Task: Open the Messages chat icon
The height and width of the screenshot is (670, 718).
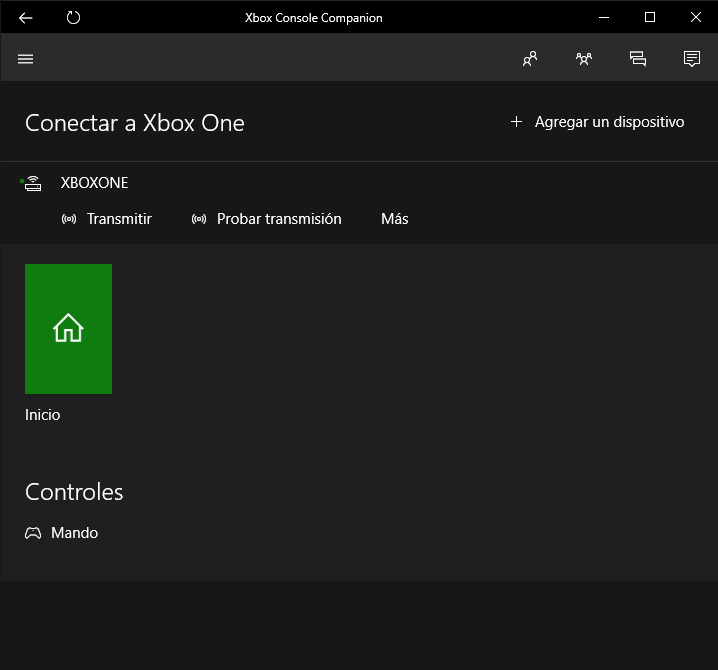Action: pos(638,59)
